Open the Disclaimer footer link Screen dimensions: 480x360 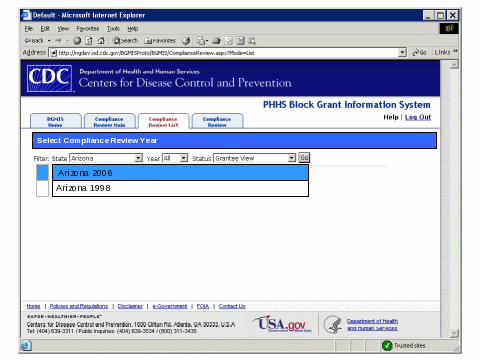coord(130,306)
